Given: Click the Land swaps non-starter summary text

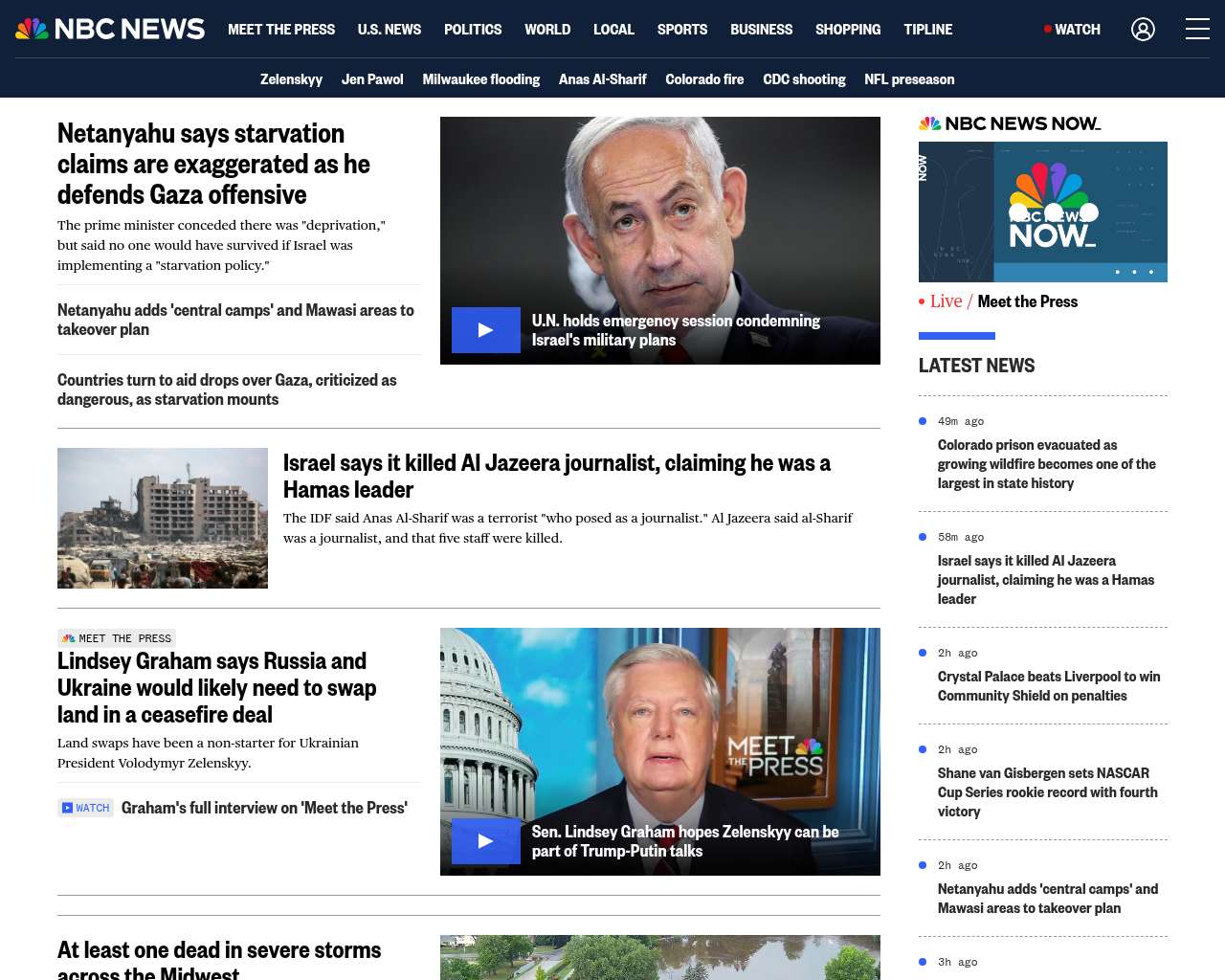Looking at the screenshot, I should pyautogui.click(x=208, y=753).
